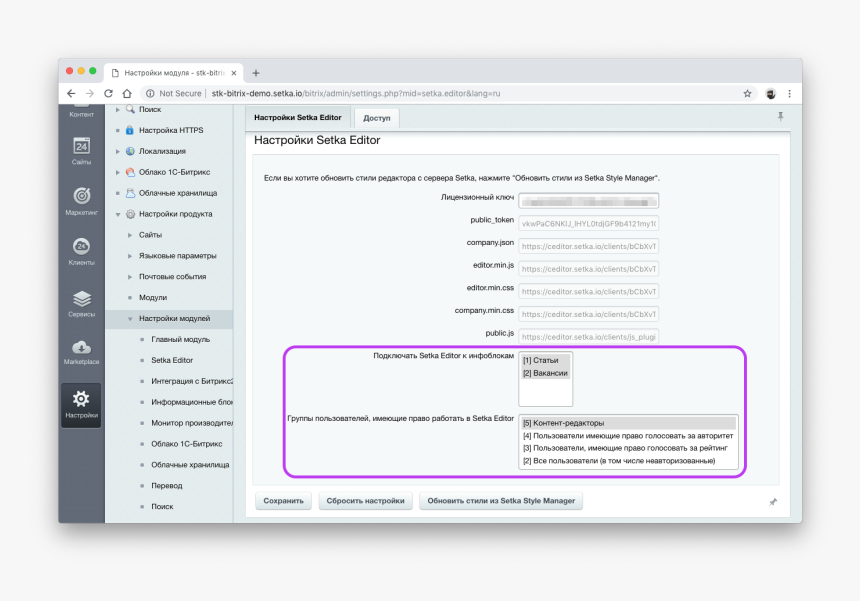Open the Сайты sidebar section icon
The width and height of the screenshot is (860, 601).
[82, 147]
